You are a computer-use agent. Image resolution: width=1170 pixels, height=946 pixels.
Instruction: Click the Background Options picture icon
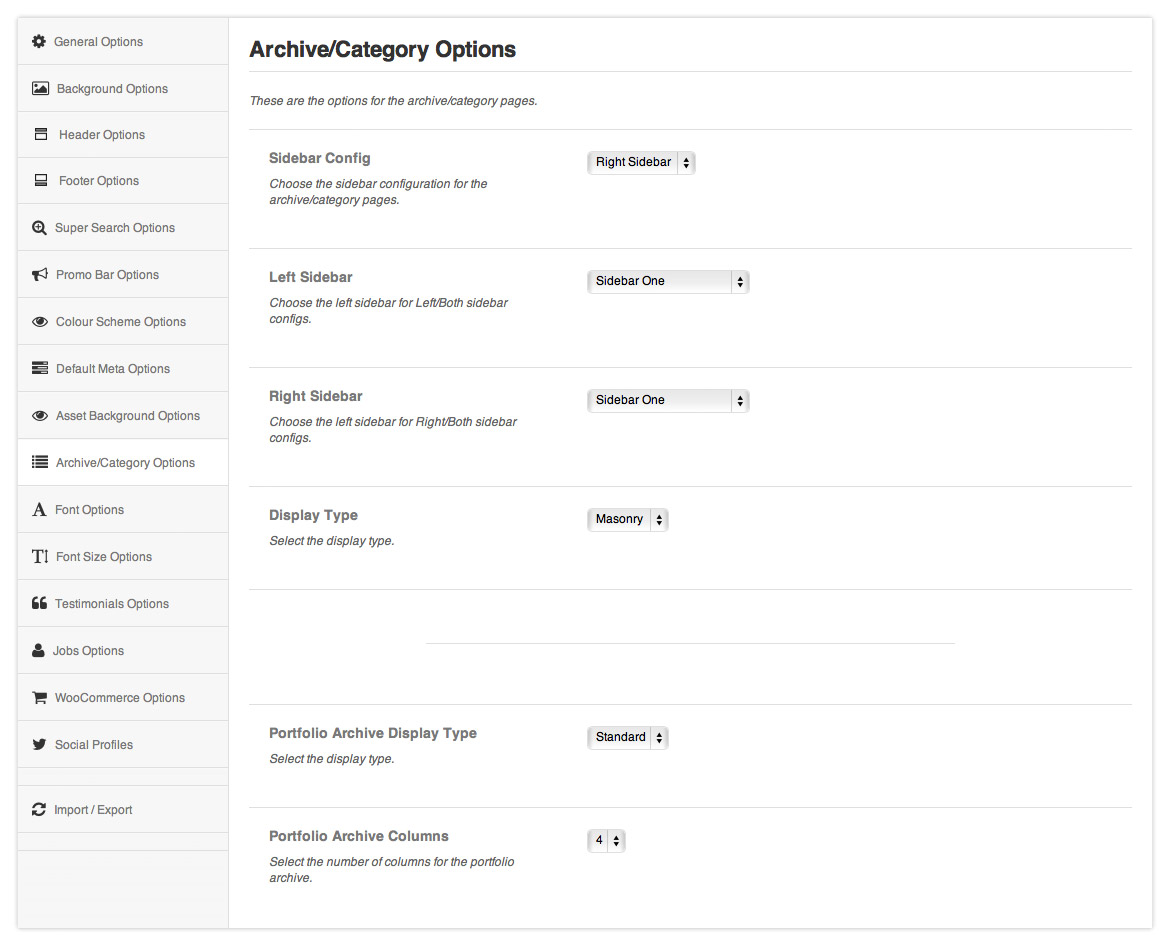coord(40,89)
